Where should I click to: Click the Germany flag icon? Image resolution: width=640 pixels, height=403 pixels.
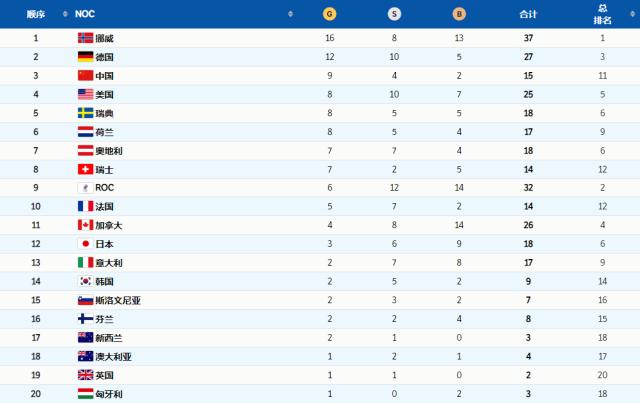click(85, 57)
